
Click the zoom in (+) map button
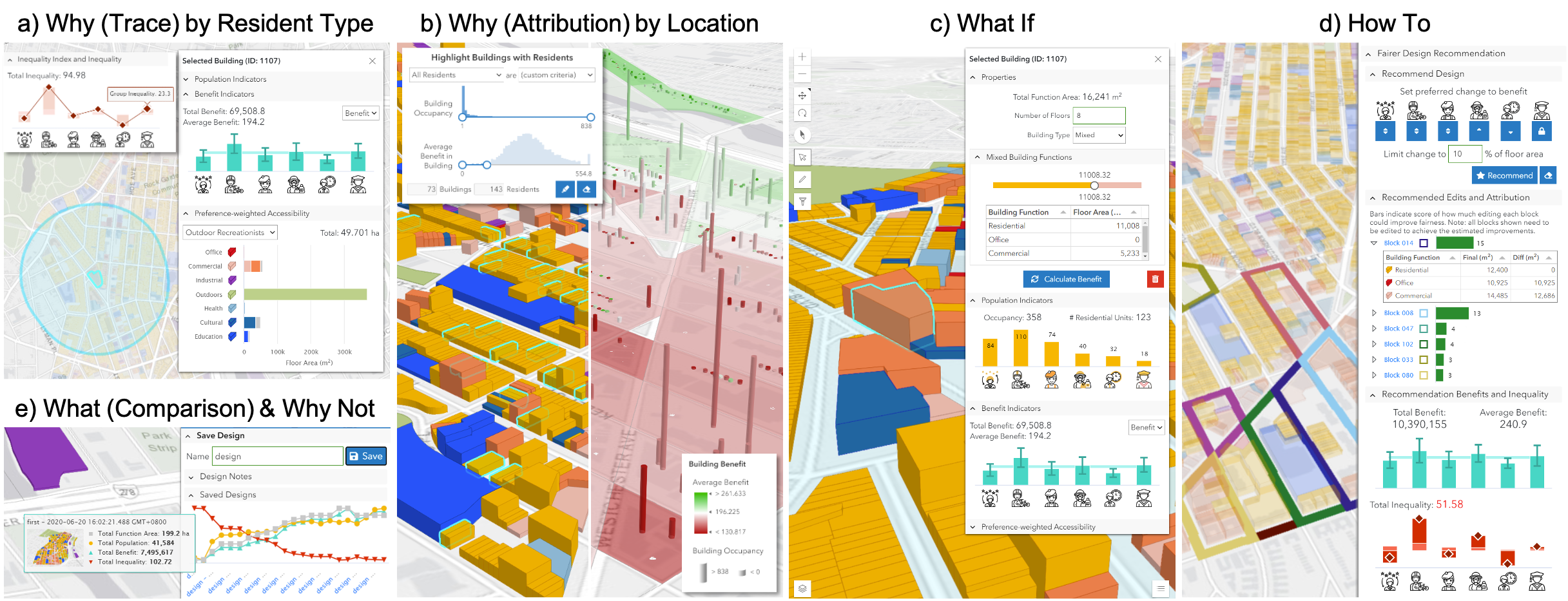click(x=802, y=57)
